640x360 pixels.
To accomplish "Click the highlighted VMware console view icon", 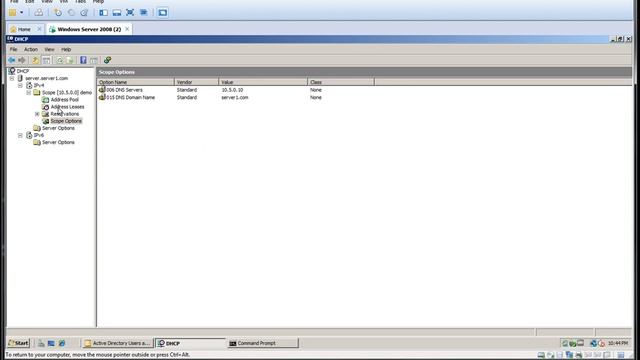I will pos(162,13).
